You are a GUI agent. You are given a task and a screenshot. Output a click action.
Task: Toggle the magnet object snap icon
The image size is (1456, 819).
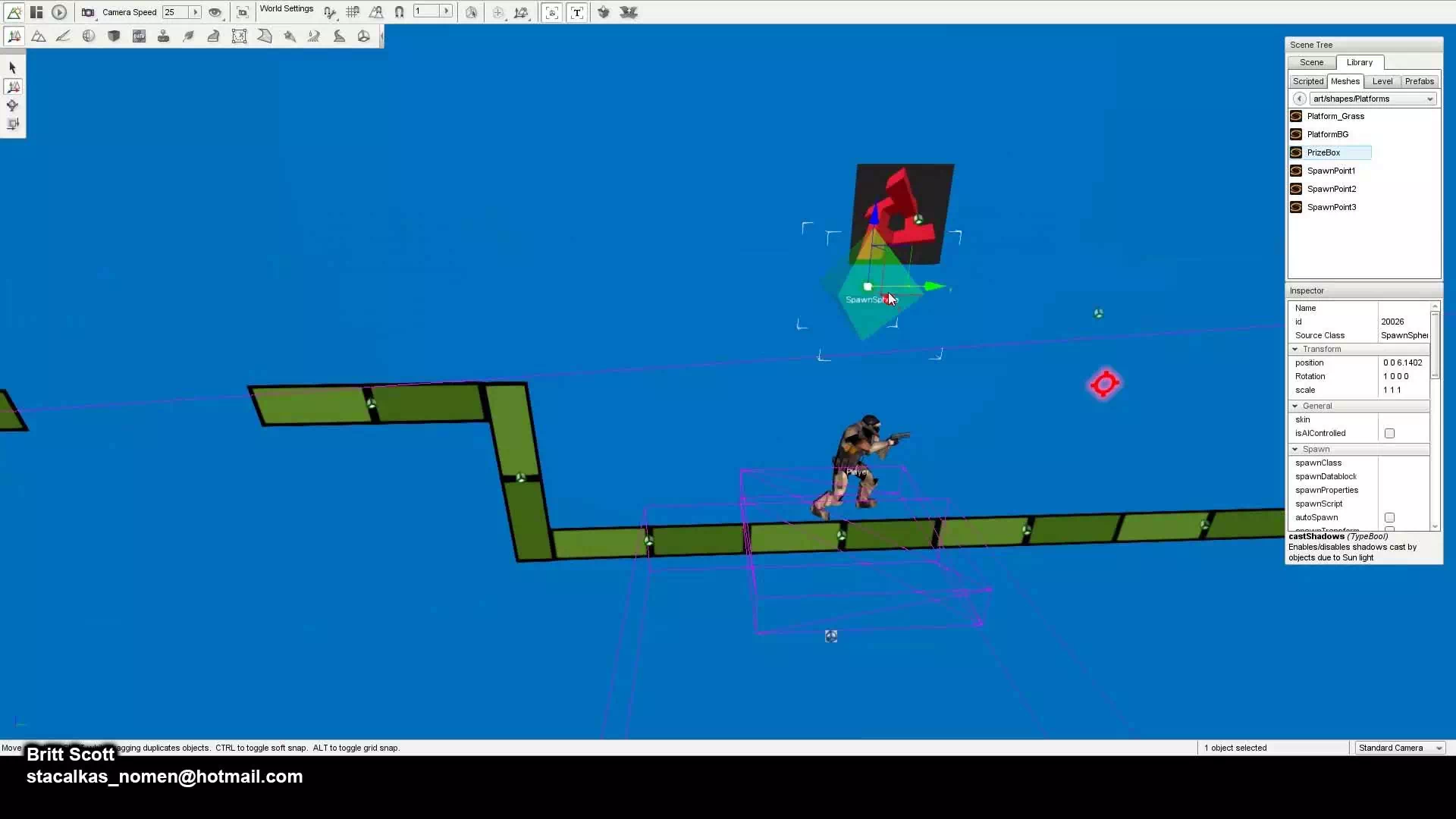(x=399, y=12)
